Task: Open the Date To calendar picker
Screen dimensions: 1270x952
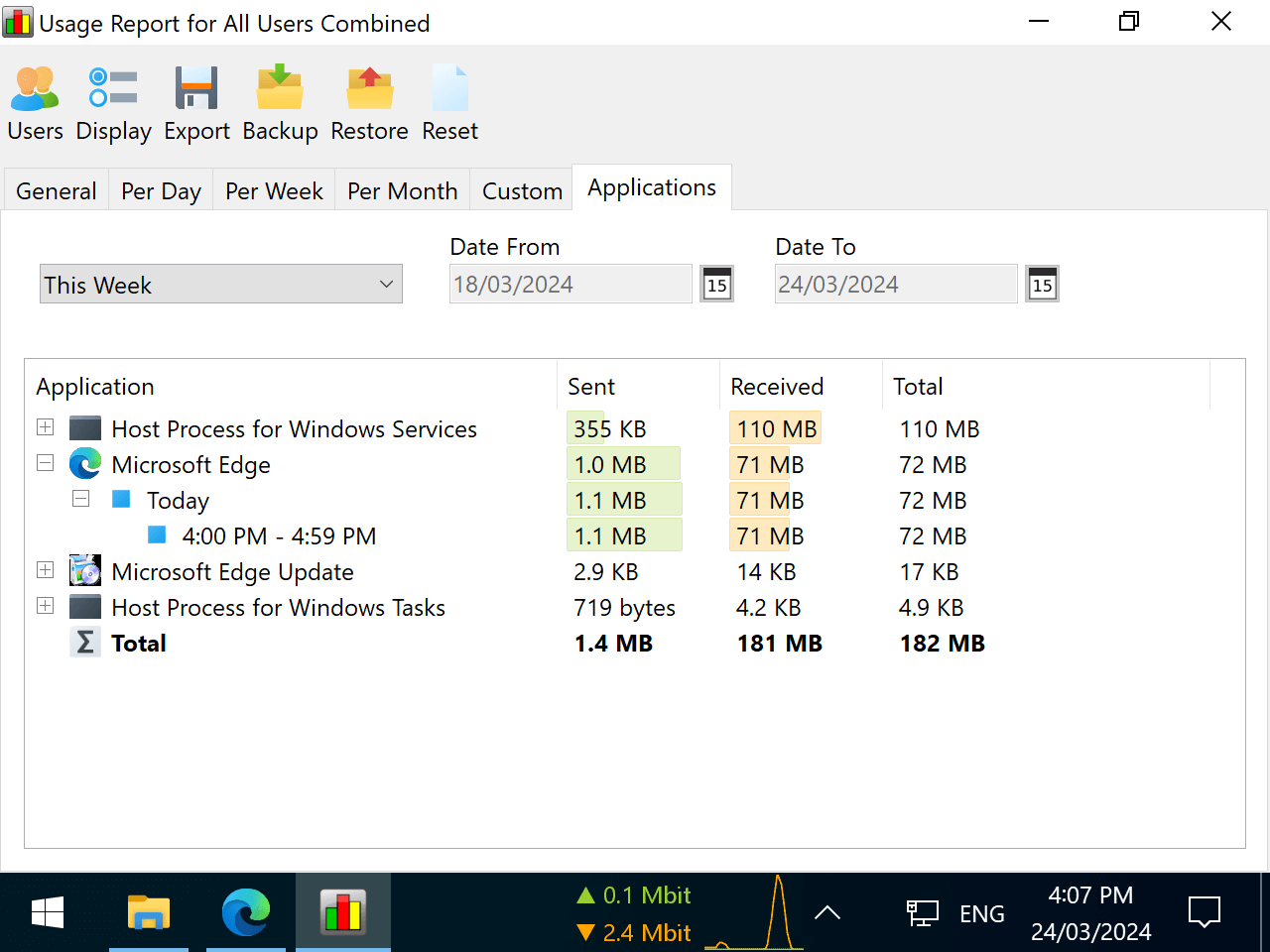Action: tap(1042, 285)
